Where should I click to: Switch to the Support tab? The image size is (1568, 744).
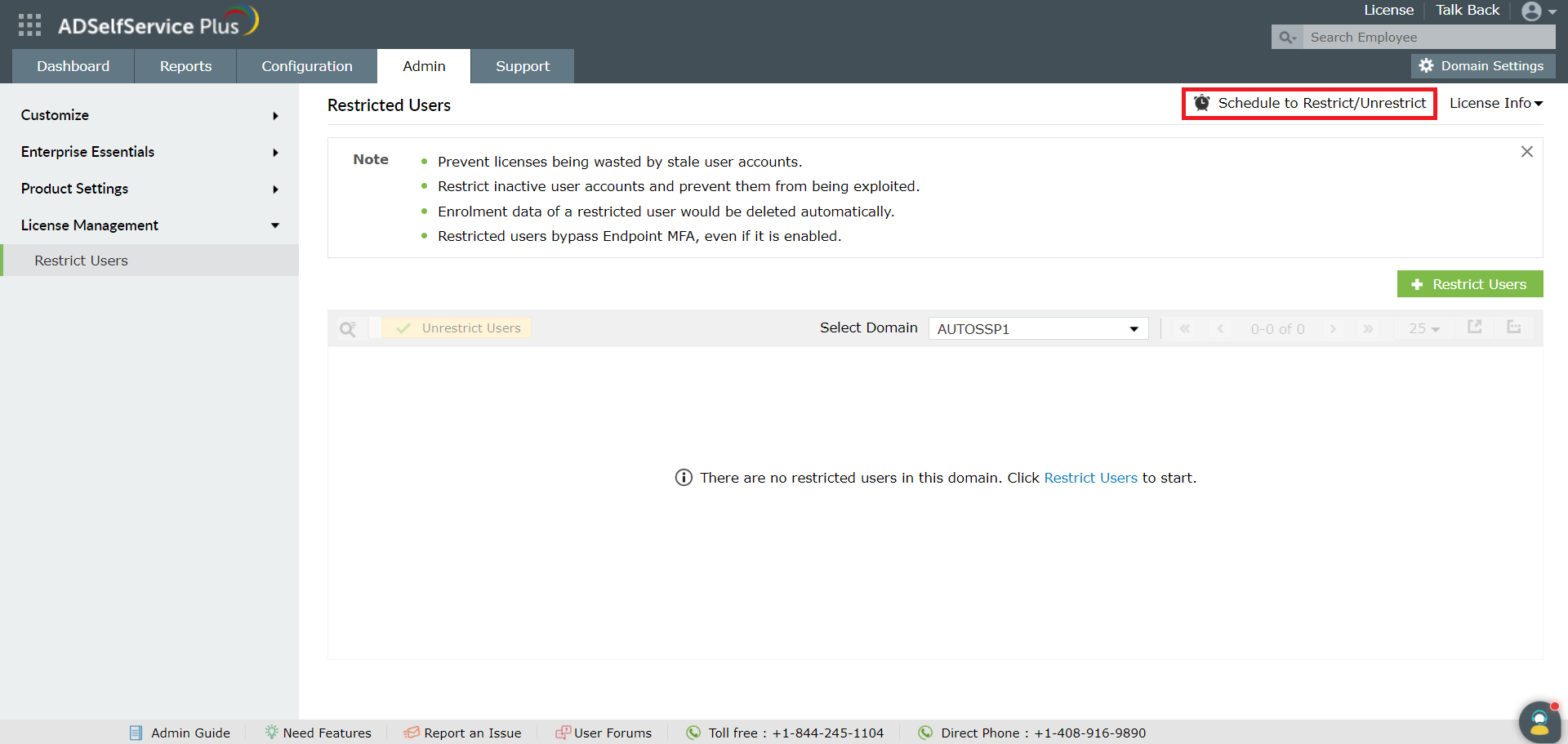(x=523, y=66)
